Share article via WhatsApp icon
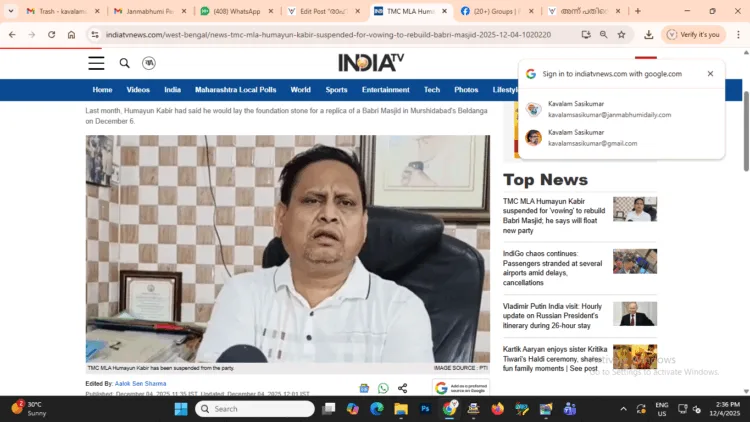The image size is (750, 422). [383, 388]
